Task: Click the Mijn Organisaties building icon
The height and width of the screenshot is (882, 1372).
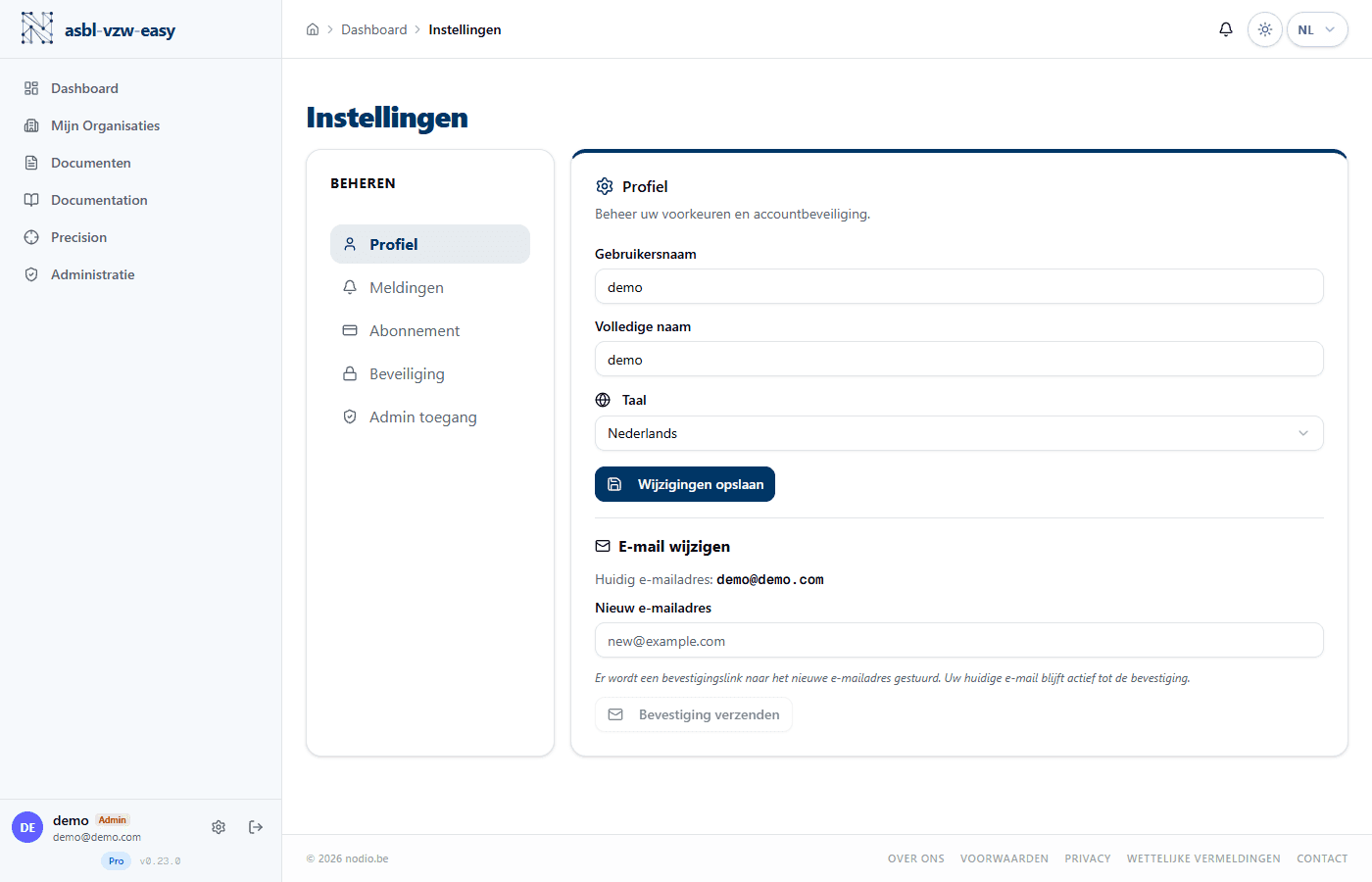Action: [x=31, y=125]
